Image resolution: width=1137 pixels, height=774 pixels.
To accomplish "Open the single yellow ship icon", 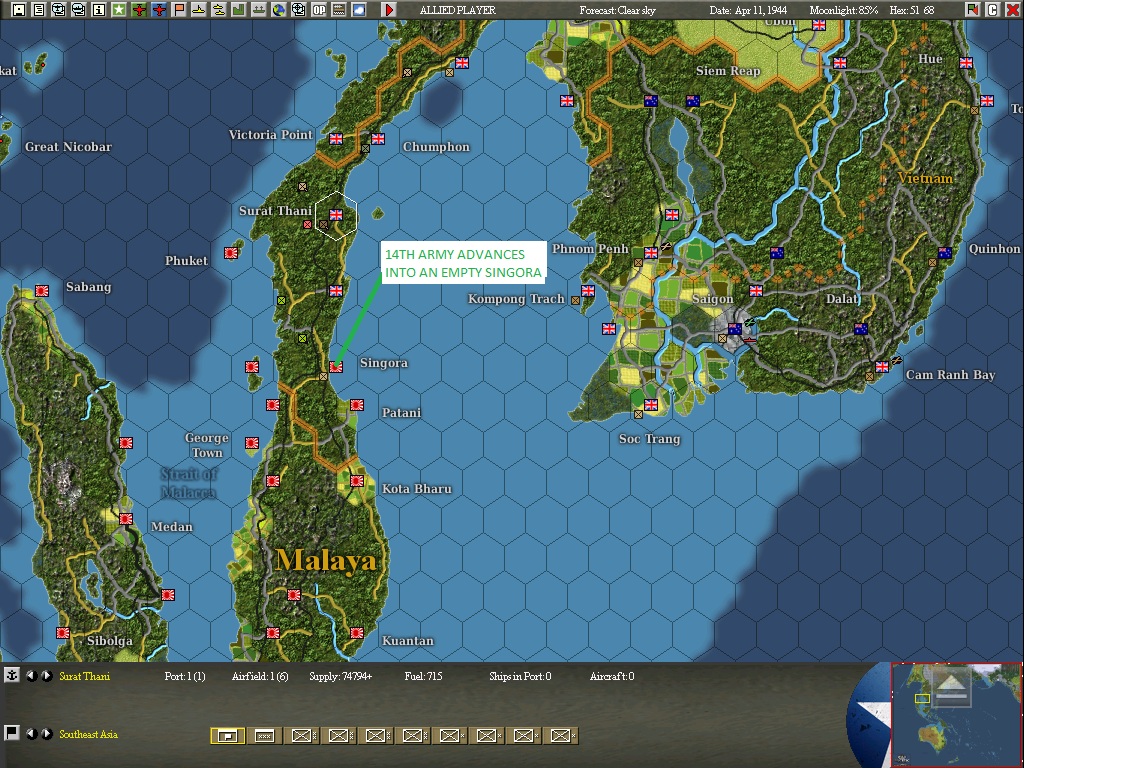I will (199, 9).
